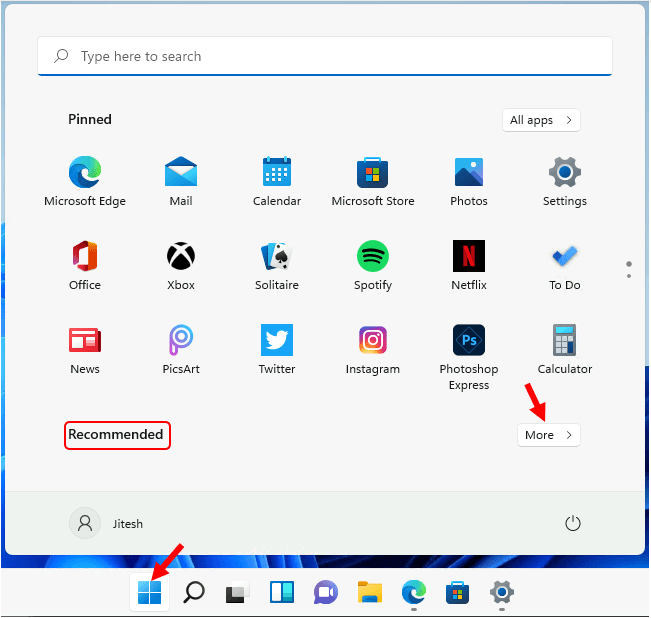Open Microsoft Store from the taskbar
This screenshot has height=618, width=651.
click(x=458, y=592)
